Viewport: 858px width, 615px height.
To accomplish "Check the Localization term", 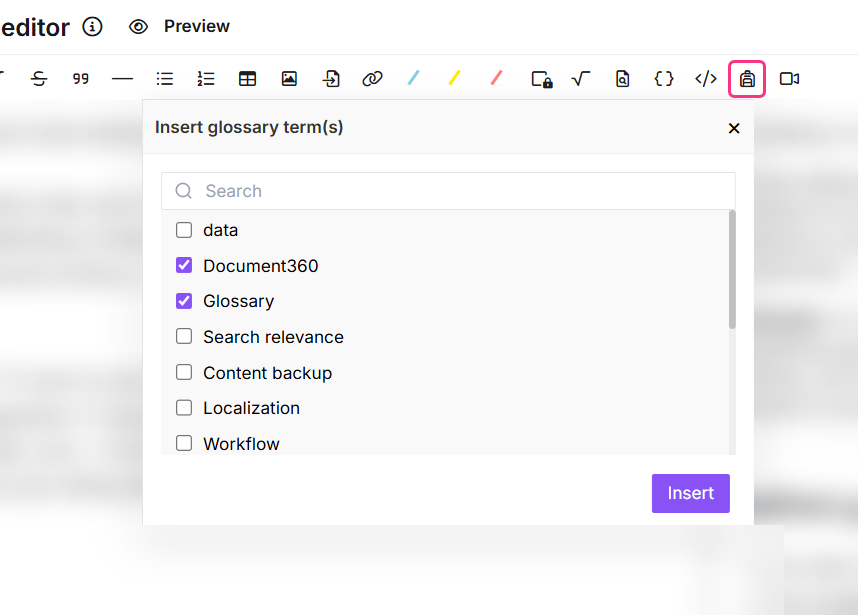I will [x=184, y=408].
